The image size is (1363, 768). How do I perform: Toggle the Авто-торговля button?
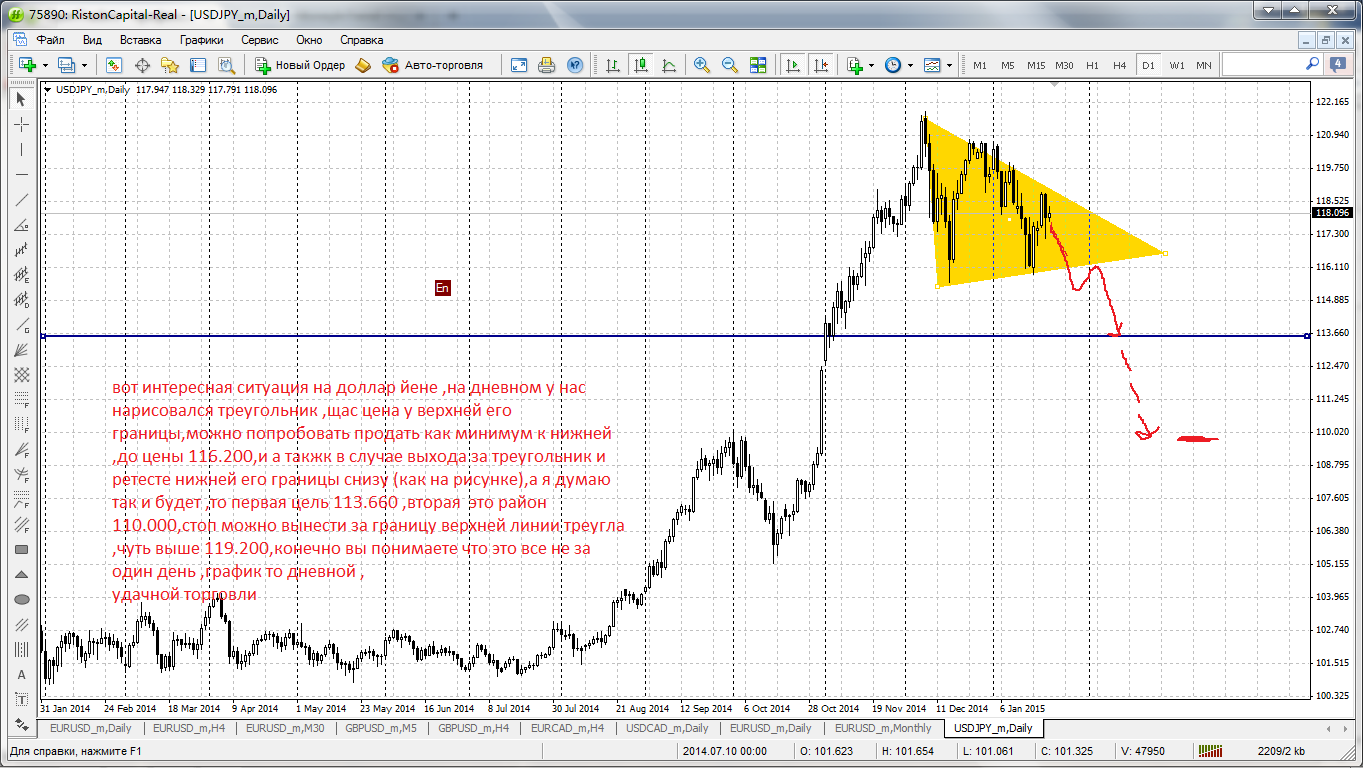pos(433,65)
